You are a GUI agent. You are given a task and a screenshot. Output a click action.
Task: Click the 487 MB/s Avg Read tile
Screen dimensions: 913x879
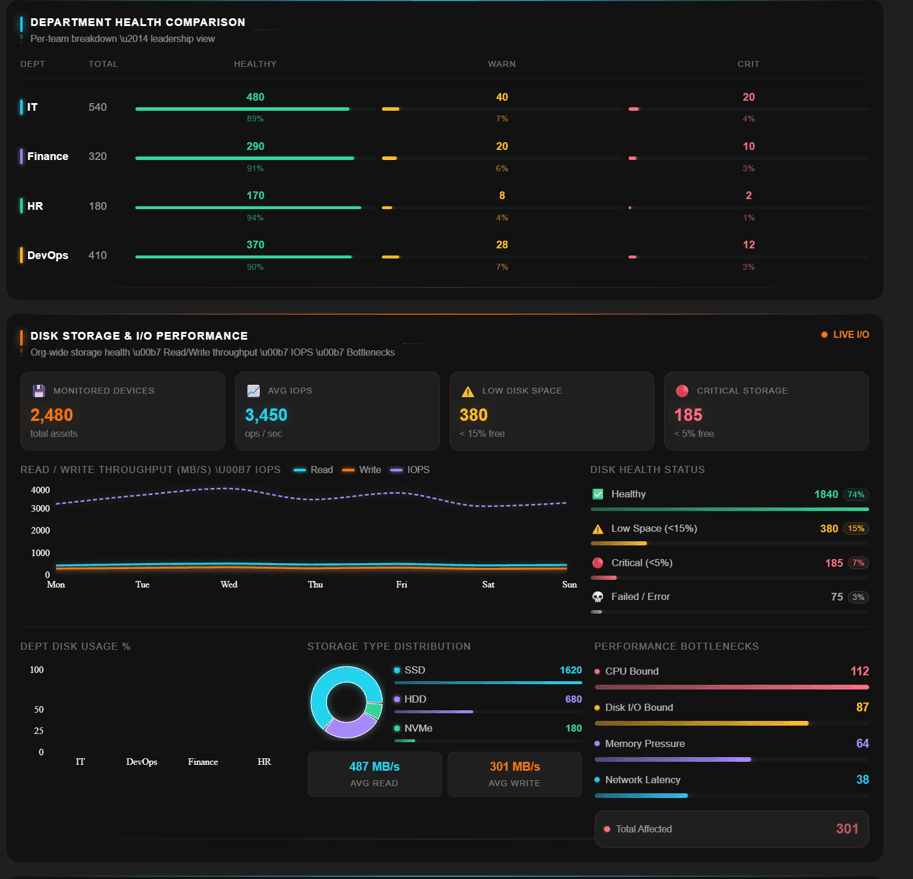coord(374,774)
